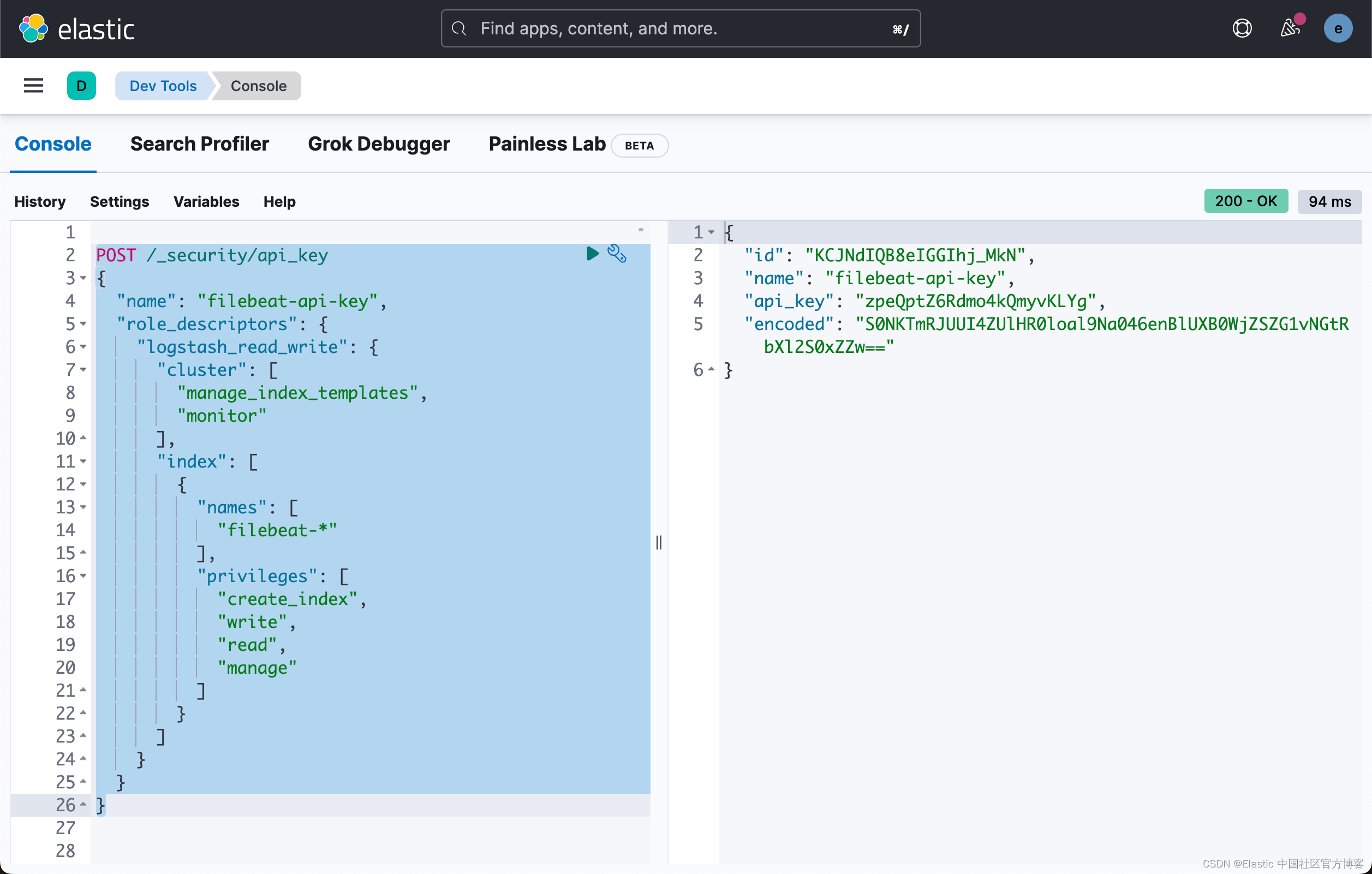Click the Notifications bell icon in toolbar
This screenshot has width=1372, height=874.
click(x=1290, y=28)
